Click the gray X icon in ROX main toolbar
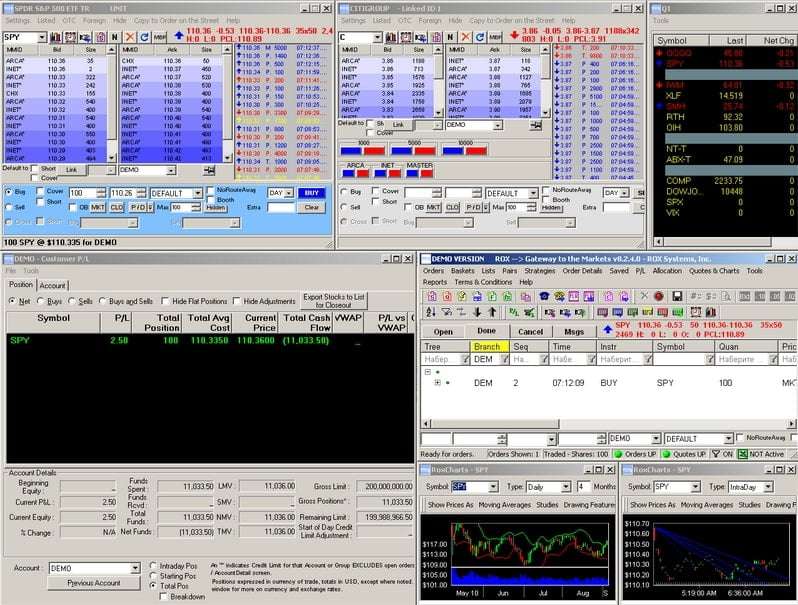This screenshot has height=605, width=798. [644, 296]
